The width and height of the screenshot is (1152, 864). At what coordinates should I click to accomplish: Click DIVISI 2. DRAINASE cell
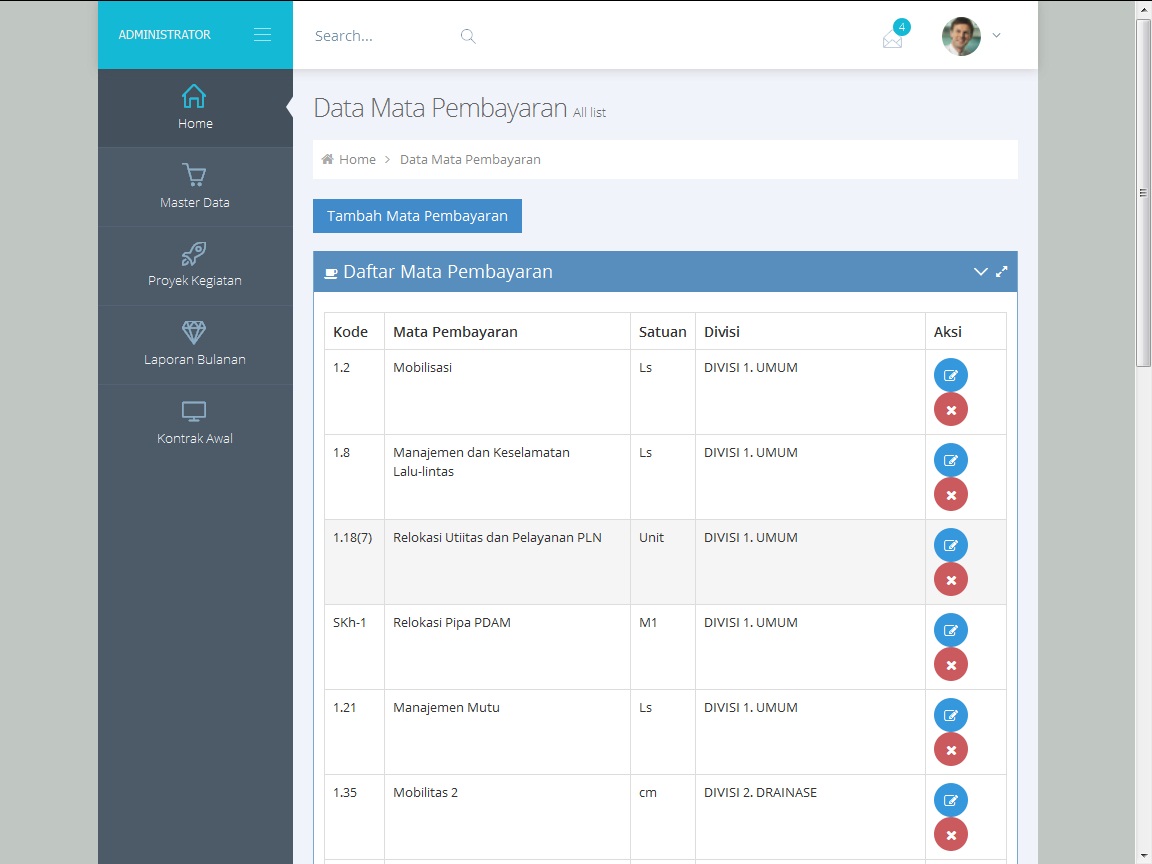[x=810, y=817]
